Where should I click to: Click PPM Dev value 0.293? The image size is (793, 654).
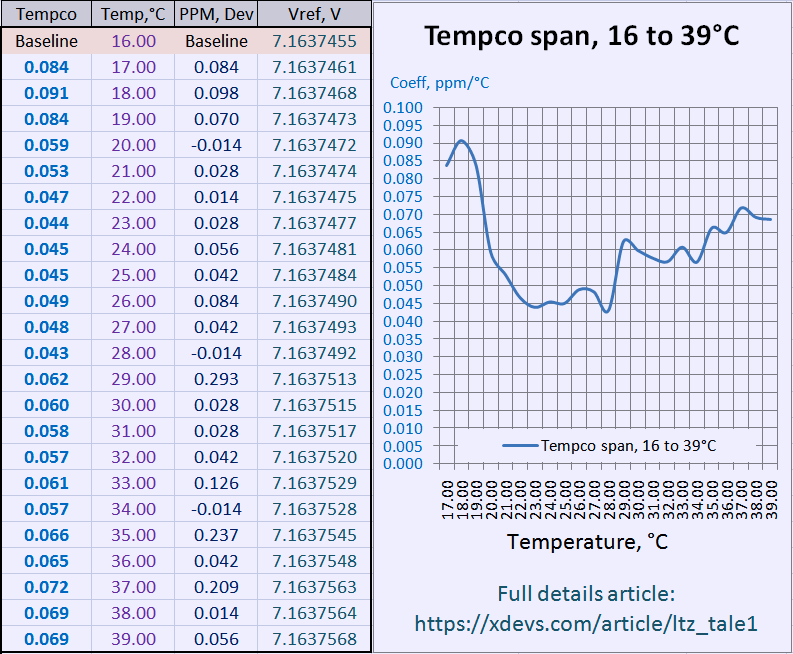click(x=216, y=379)
